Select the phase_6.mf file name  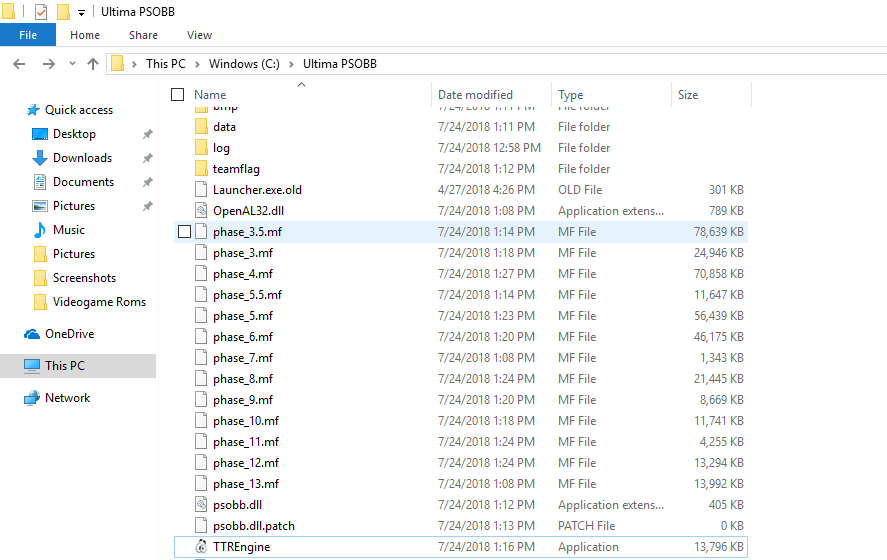coord(243,337)
